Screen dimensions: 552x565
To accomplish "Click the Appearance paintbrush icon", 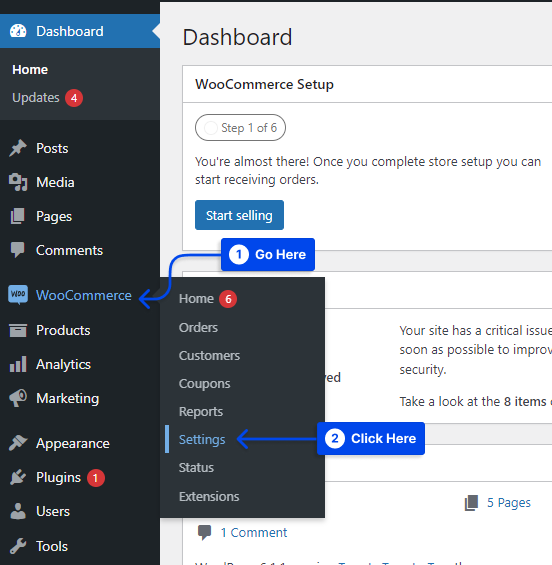I will coord(18,443).
